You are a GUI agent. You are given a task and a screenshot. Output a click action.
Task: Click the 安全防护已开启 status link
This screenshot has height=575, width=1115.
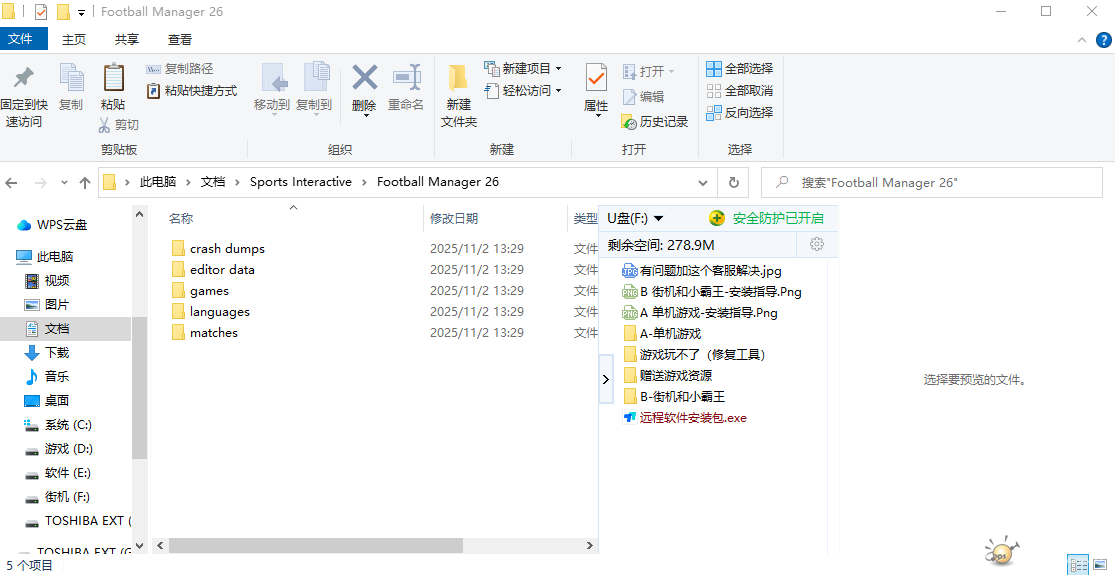pos(777,218)
